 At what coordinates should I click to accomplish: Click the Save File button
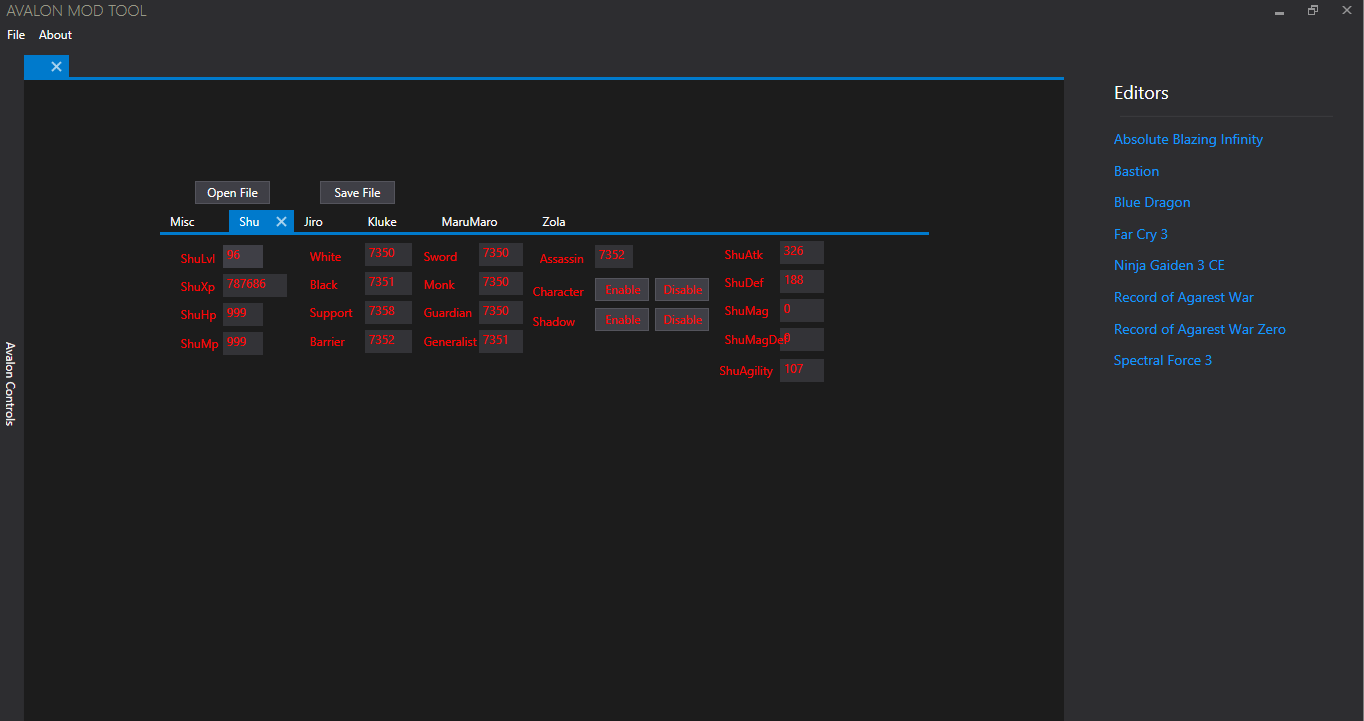pyautogui.click(x=357, y=193)
